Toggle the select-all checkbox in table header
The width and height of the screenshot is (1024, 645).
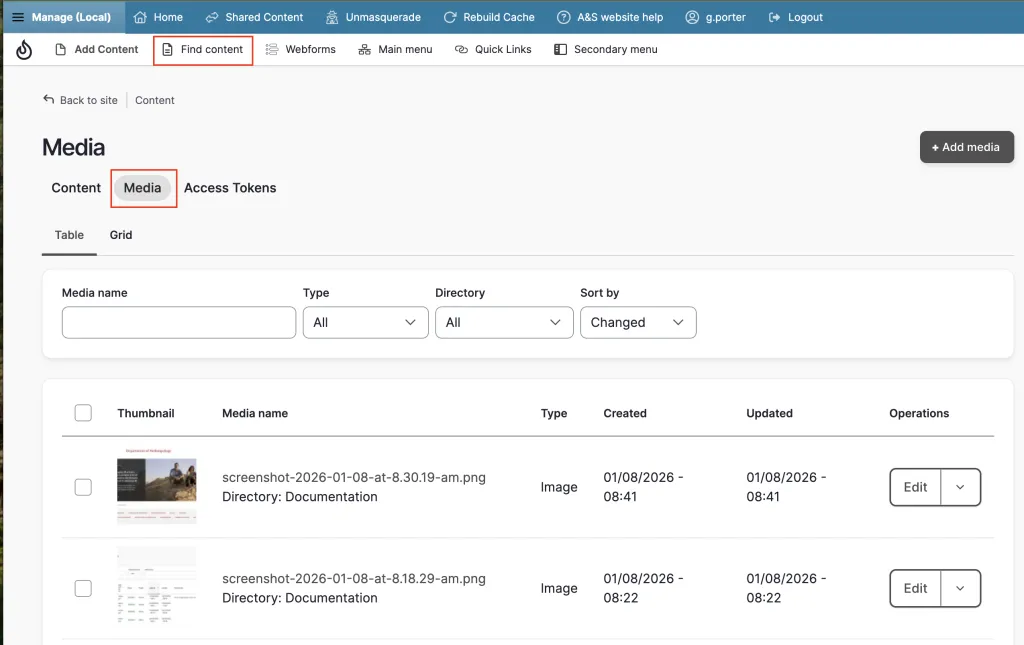click(x=83, y=413)
